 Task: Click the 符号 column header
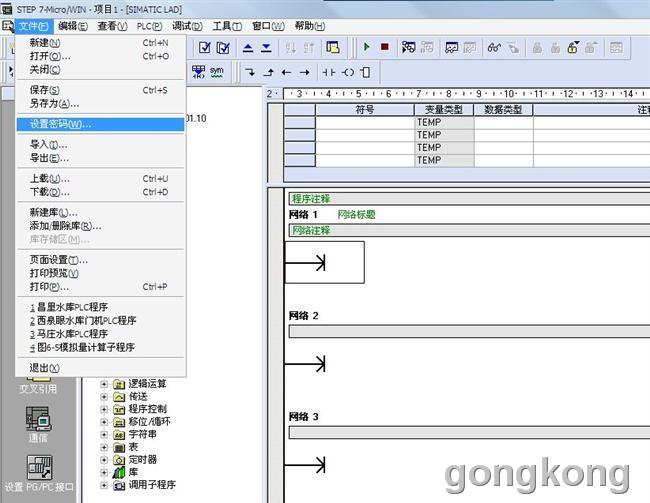pyautogui.click(x=365, y=109)
